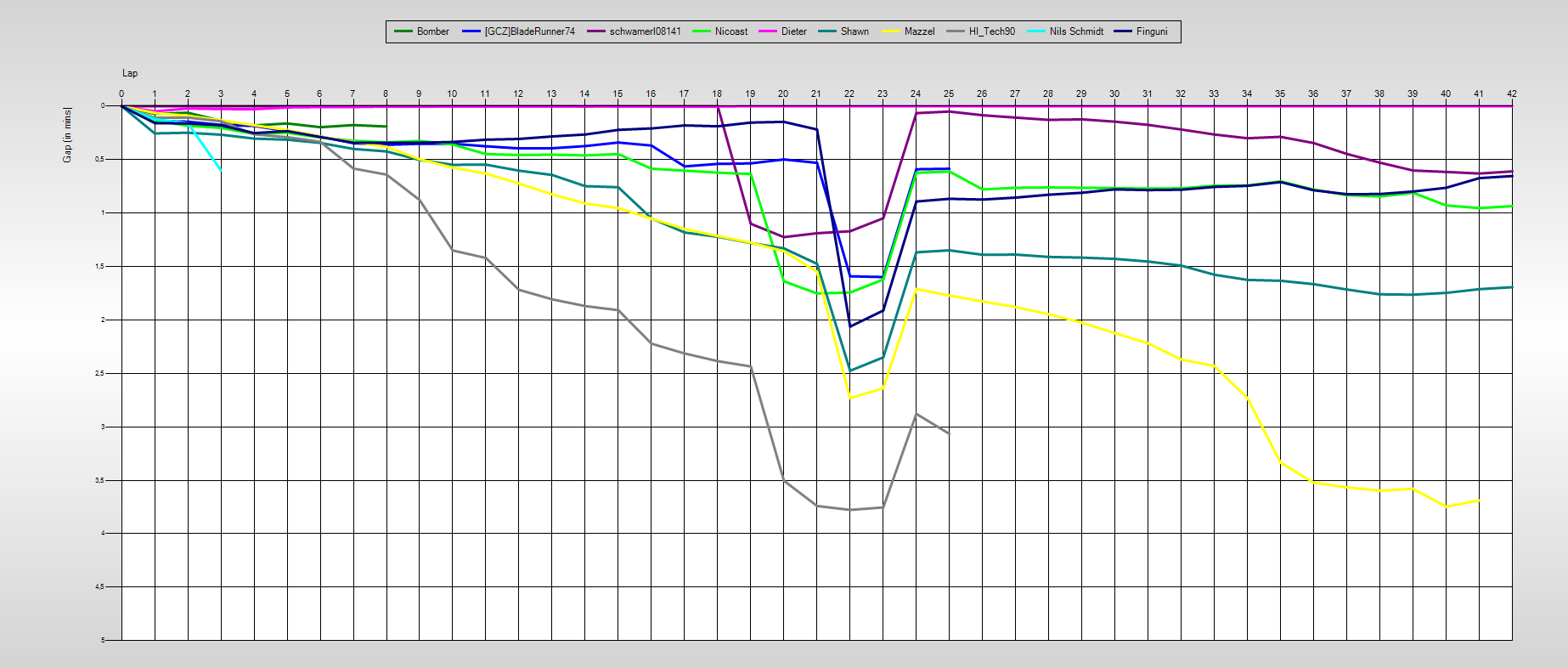
Task: Click lap 18 axis label
Action: [x=717, y=93]
